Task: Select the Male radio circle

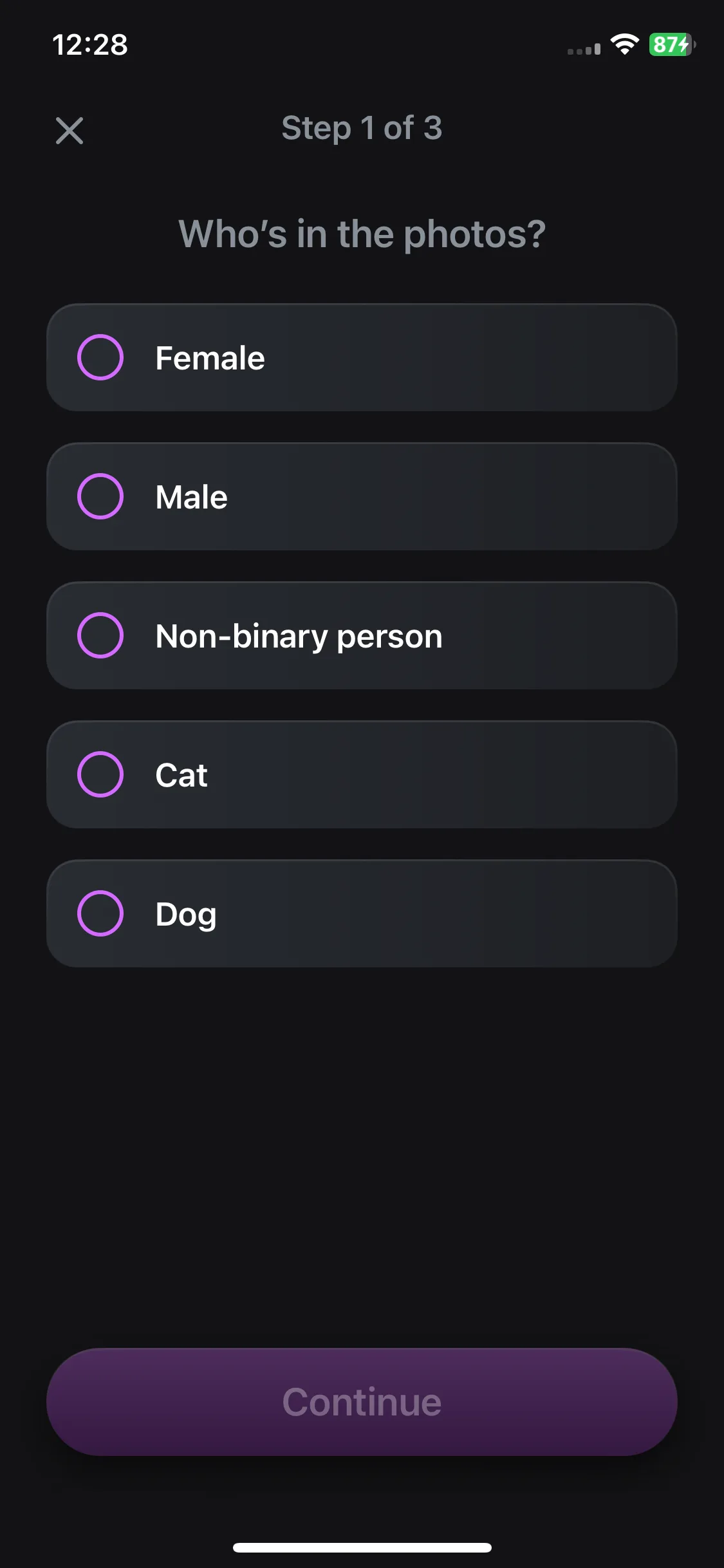Action: pos(100,496)
